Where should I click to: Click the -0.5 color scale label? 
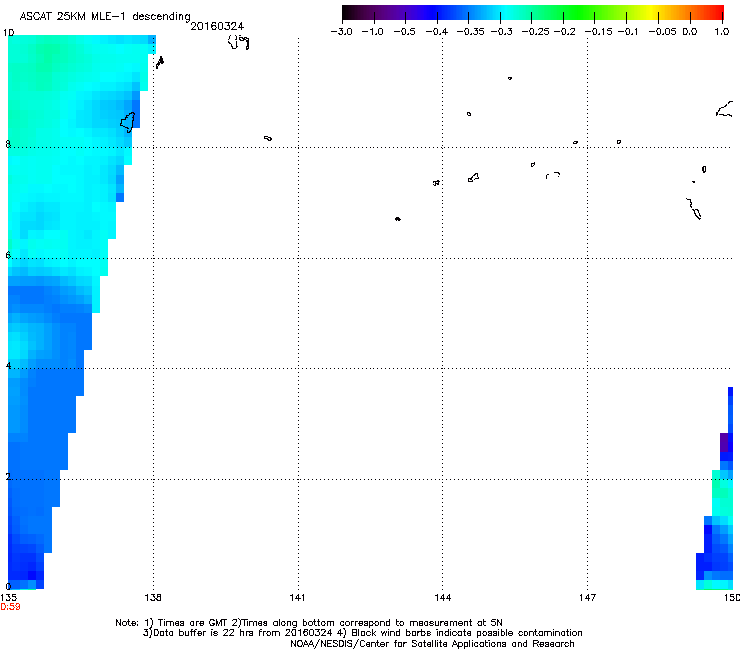(404, 32)
